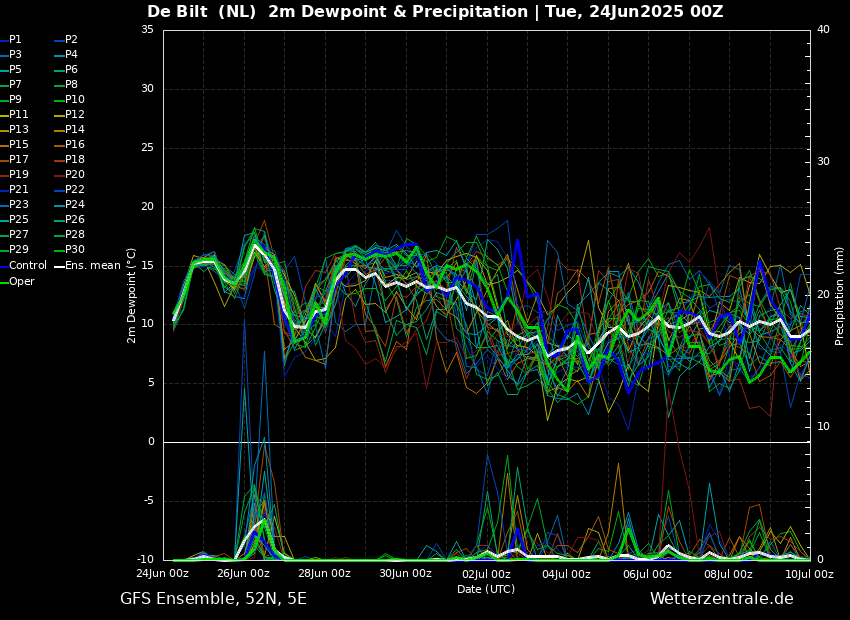
Task: Click the P1 legend entry
Action: tap(15, 40)
